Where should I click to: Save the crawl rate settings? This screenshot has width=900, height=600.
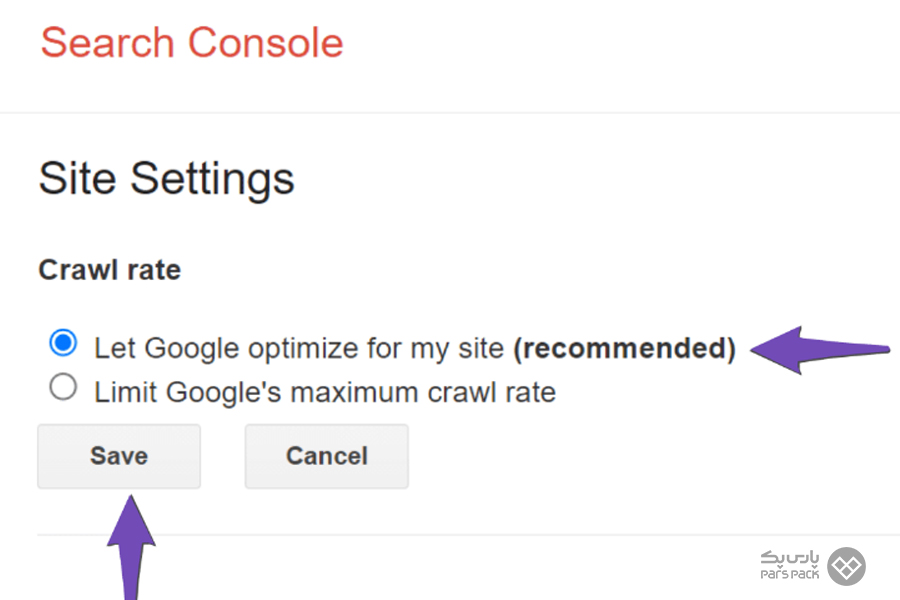[x=119, y=456]
